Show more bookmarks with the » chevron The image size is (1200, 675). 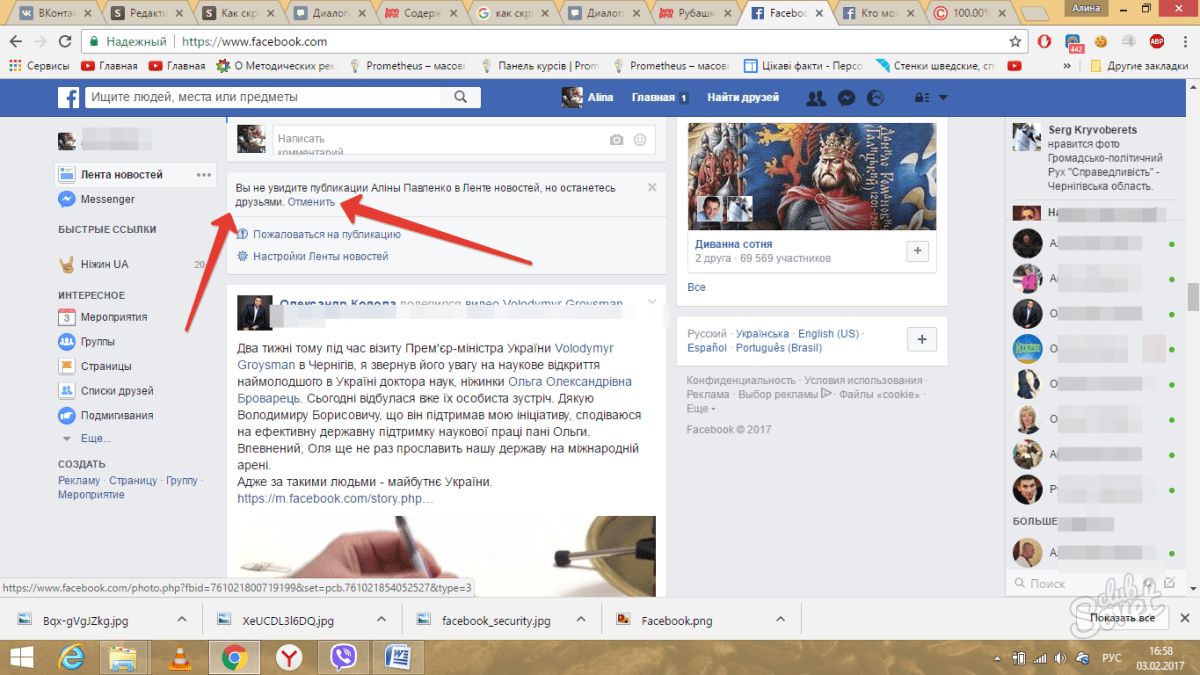click(1067, 66)
